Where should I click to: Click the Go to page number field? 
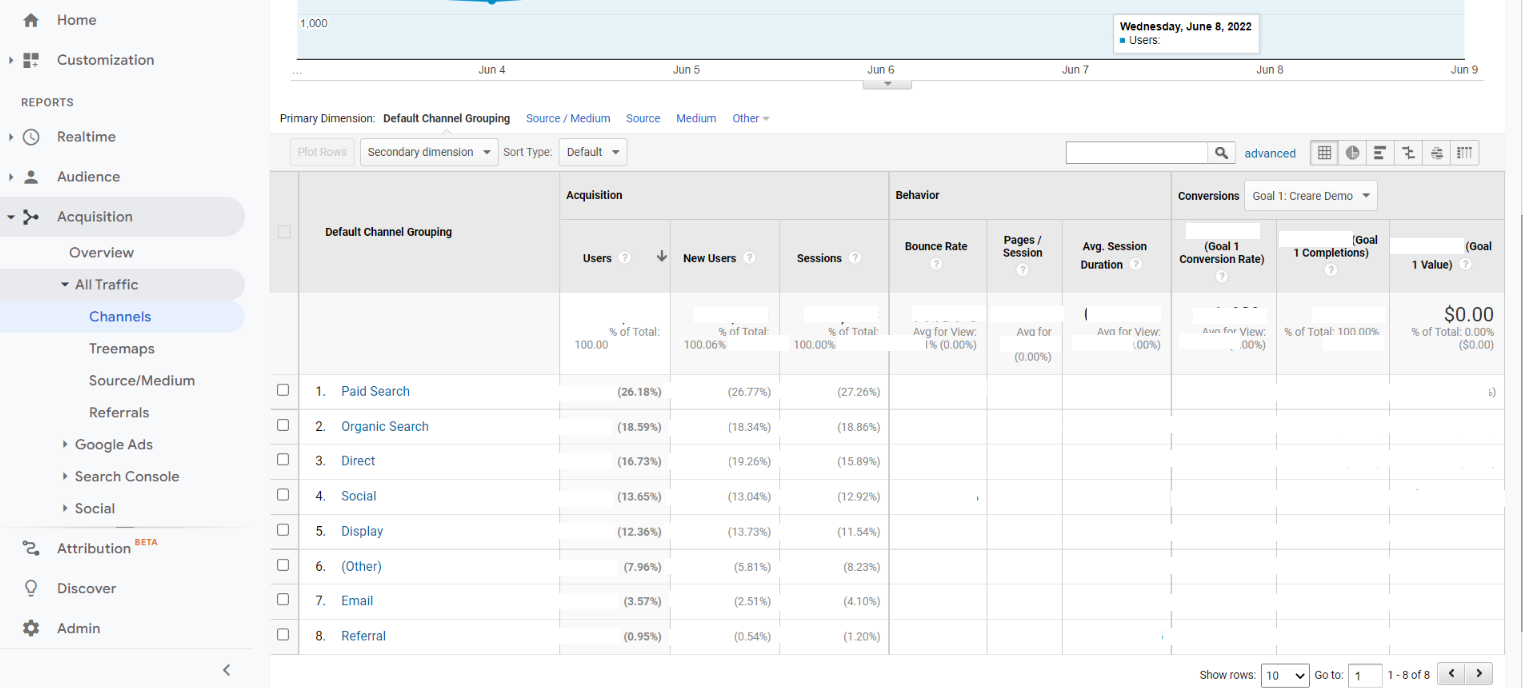point(1365,676)
